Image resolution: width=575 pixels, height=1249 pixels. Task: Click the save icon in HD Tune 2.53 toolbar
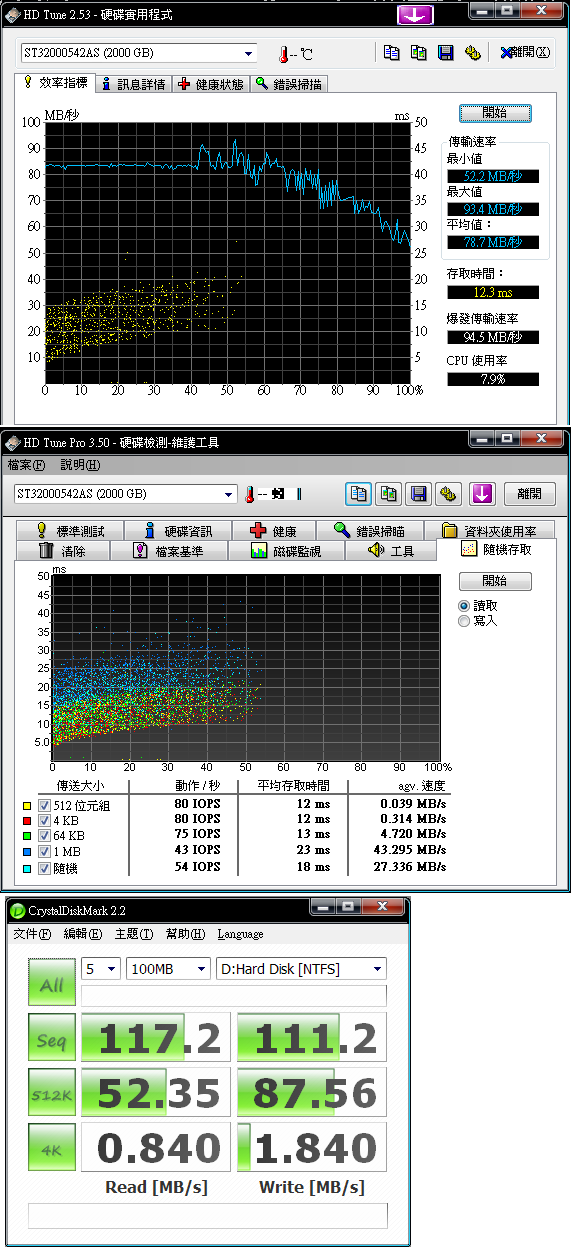(x=445, y=53)
